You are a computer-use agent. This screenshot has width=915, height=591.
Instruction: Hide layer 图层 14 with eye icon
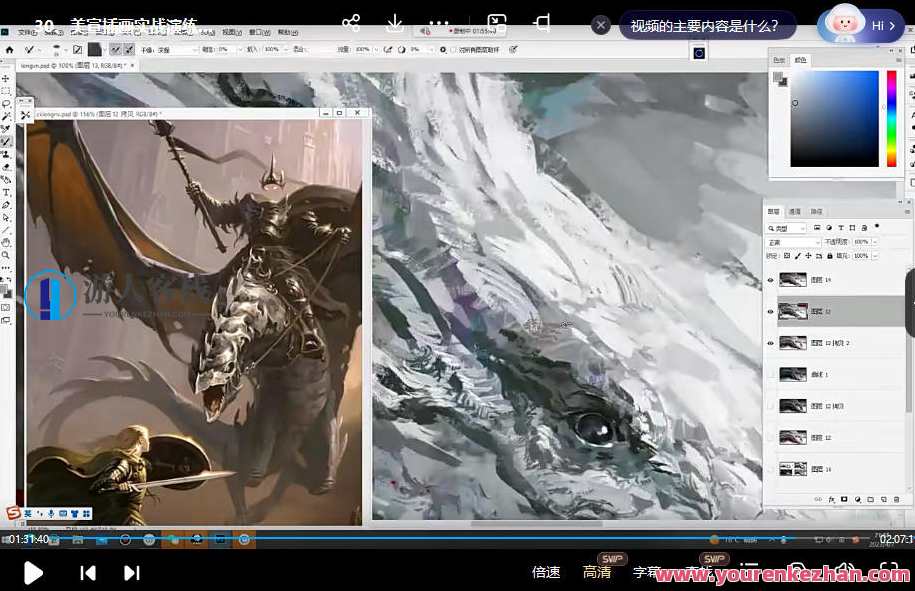coord(770,281)
